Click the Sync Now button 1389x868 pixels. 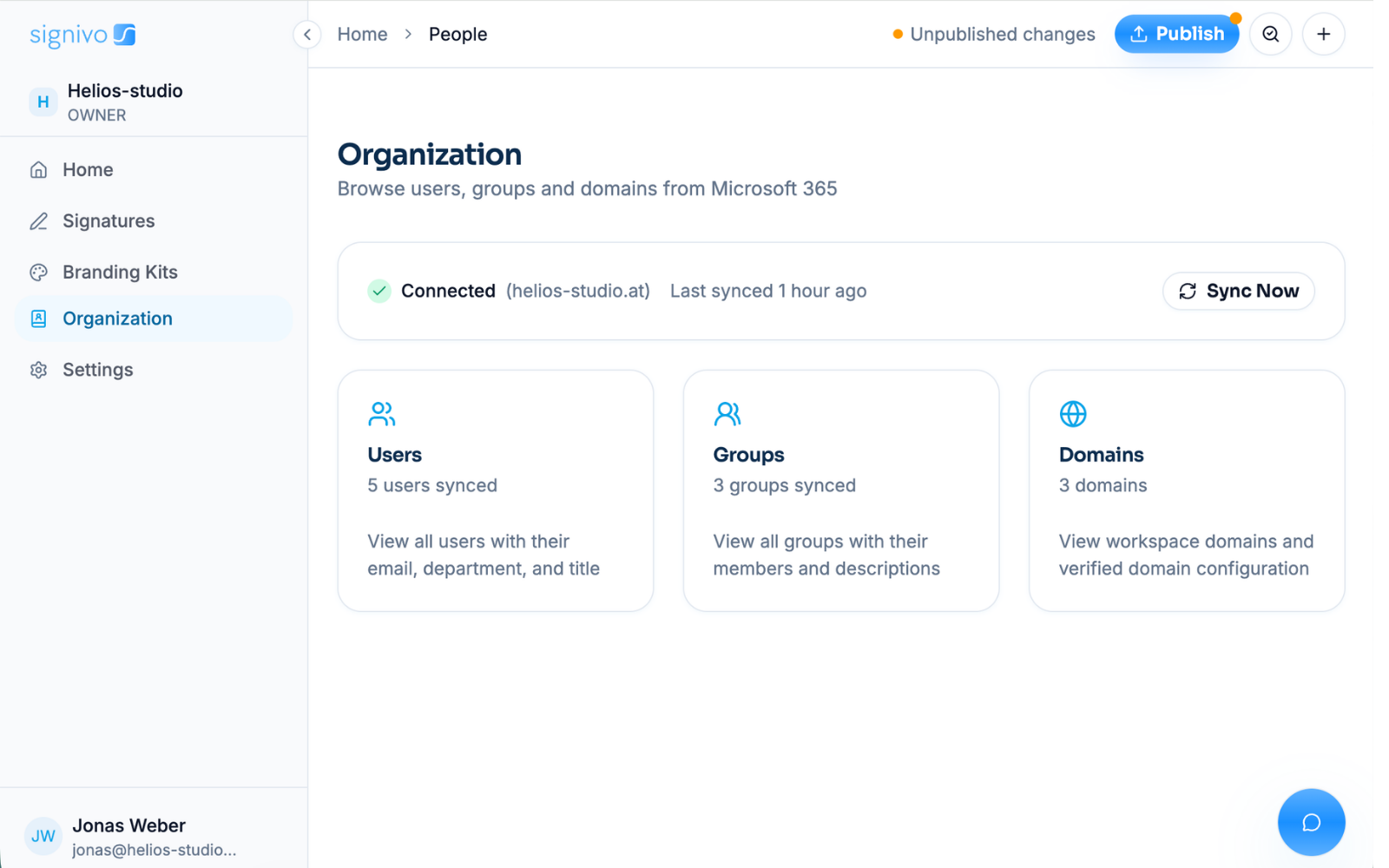1239,291
